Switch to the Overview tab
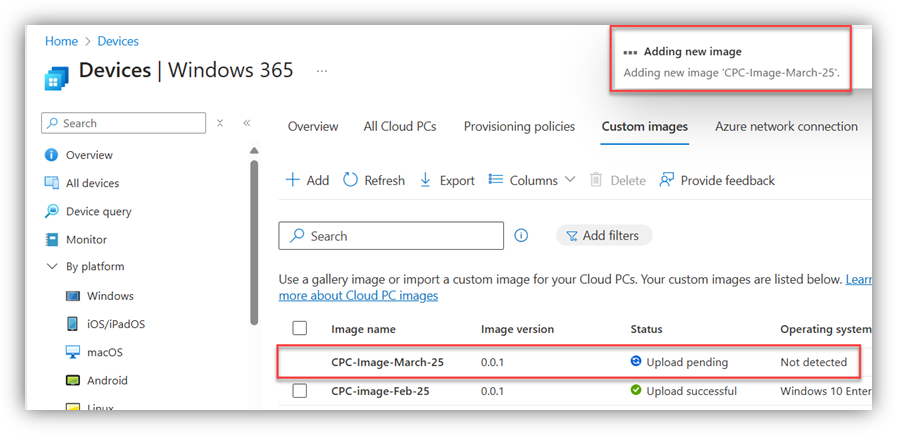This screenshot has height=435, width=897. (x=313, y=126)
